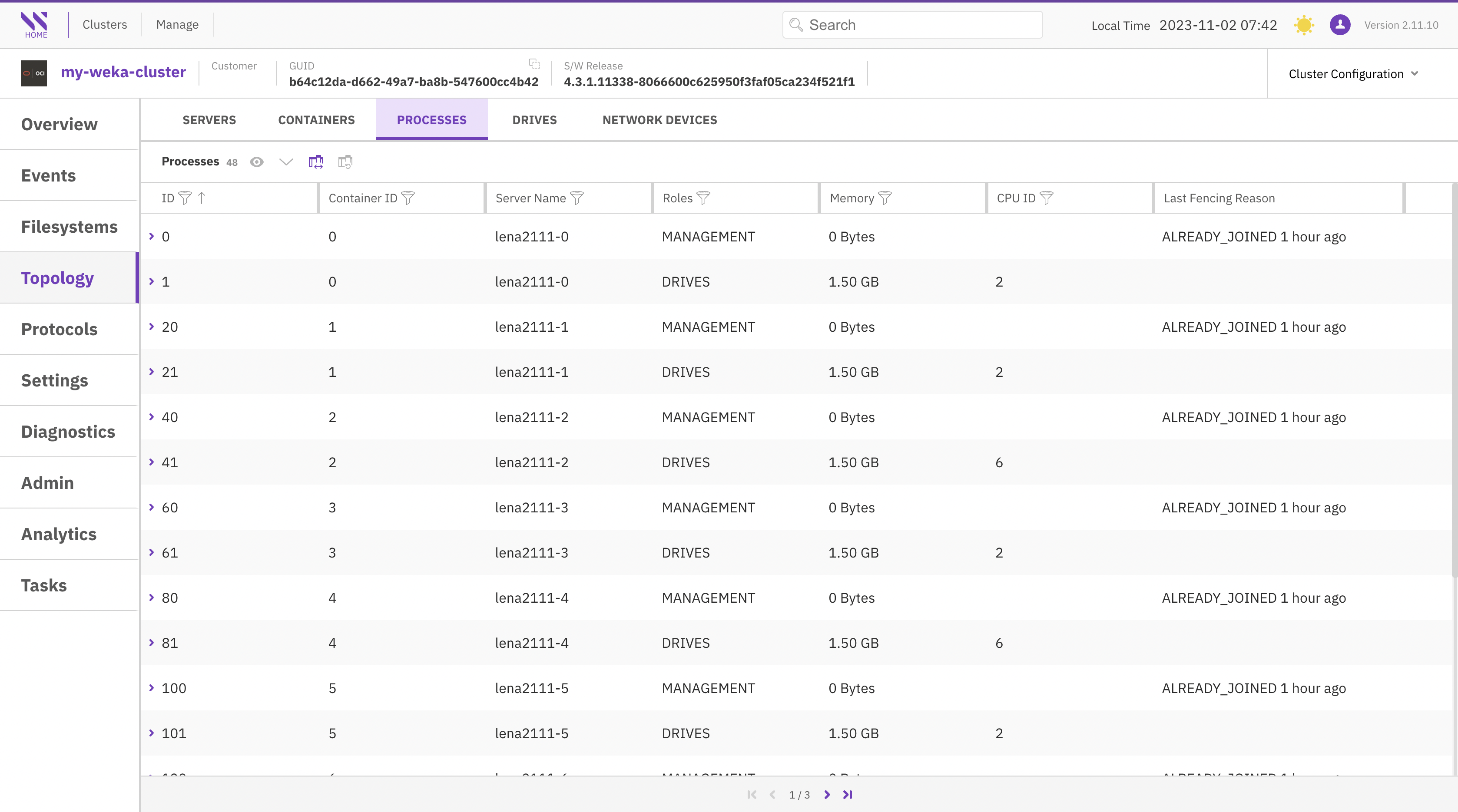Click the Memory column filter icon

pyautogui.click(x=885, y=198)
